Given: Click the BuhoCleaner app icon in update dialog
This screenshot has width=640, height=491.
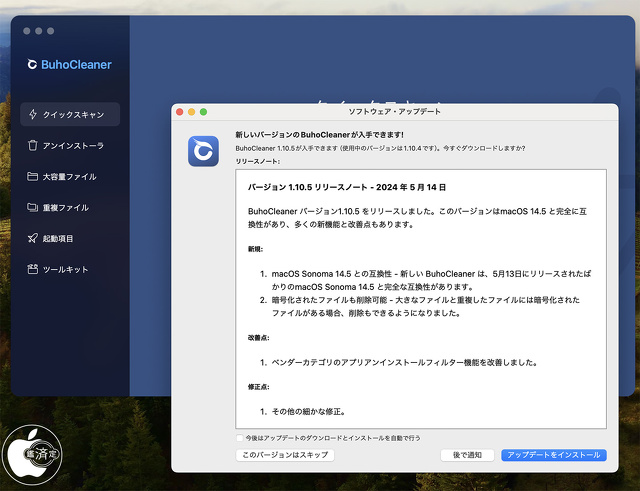Looking at the screenshot, I should coord(203,151).
